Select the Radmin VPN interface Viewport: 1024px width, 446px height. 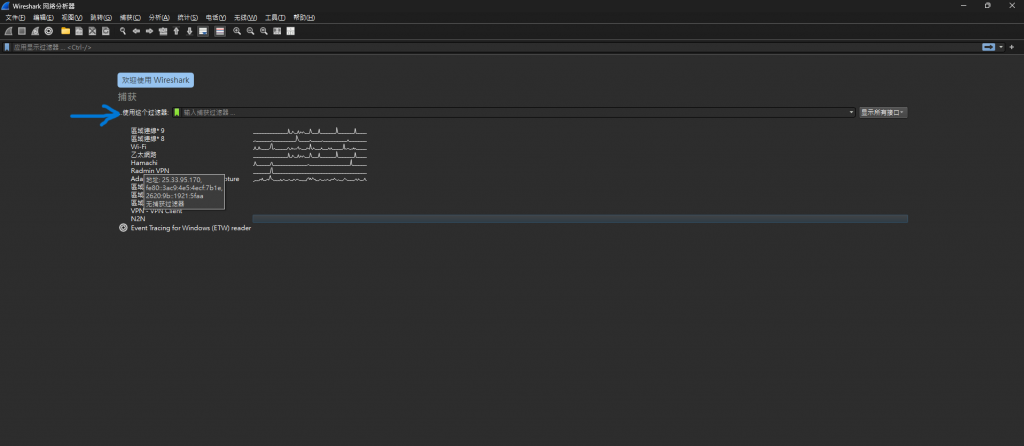[150, 170]
